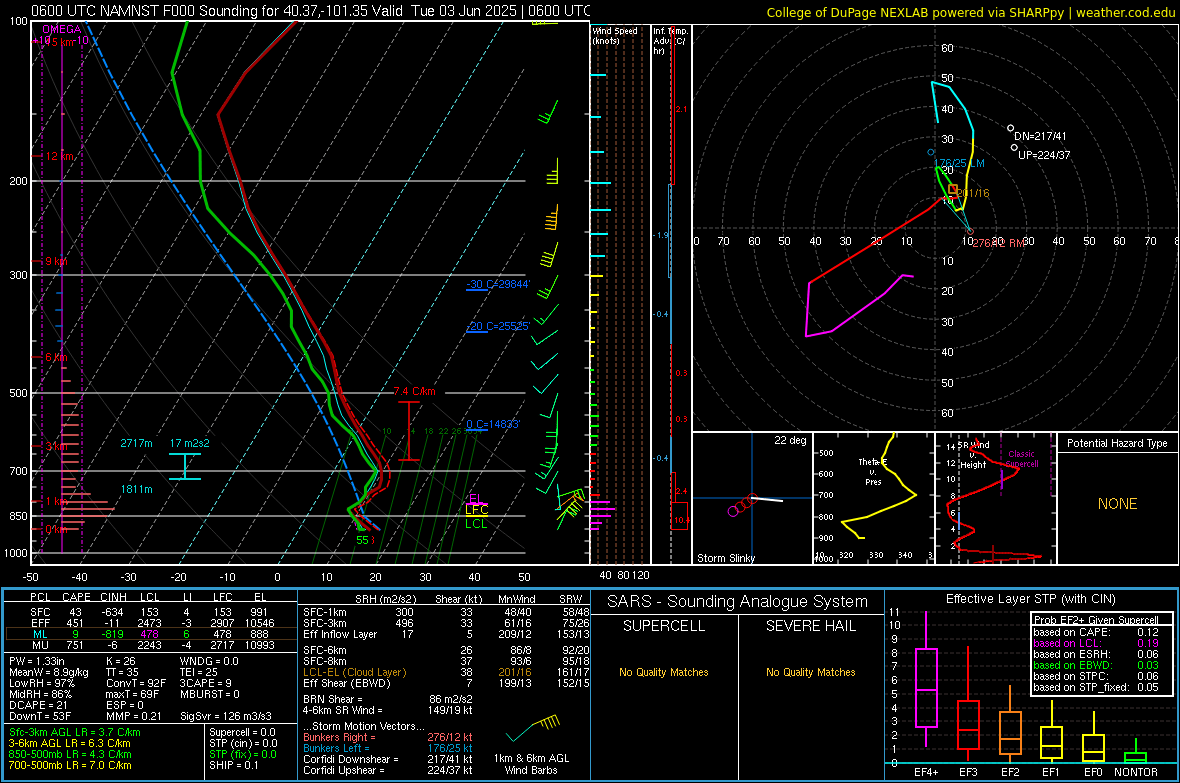
Task: Click the Classic Supercell label in SR wind plot
Action: 1021,459
